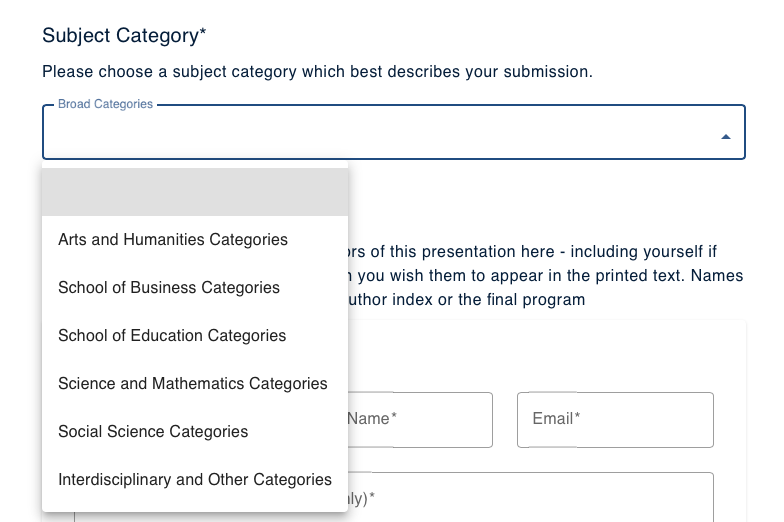
Task: Select Social Science Categories option
Action: [153, 432]
